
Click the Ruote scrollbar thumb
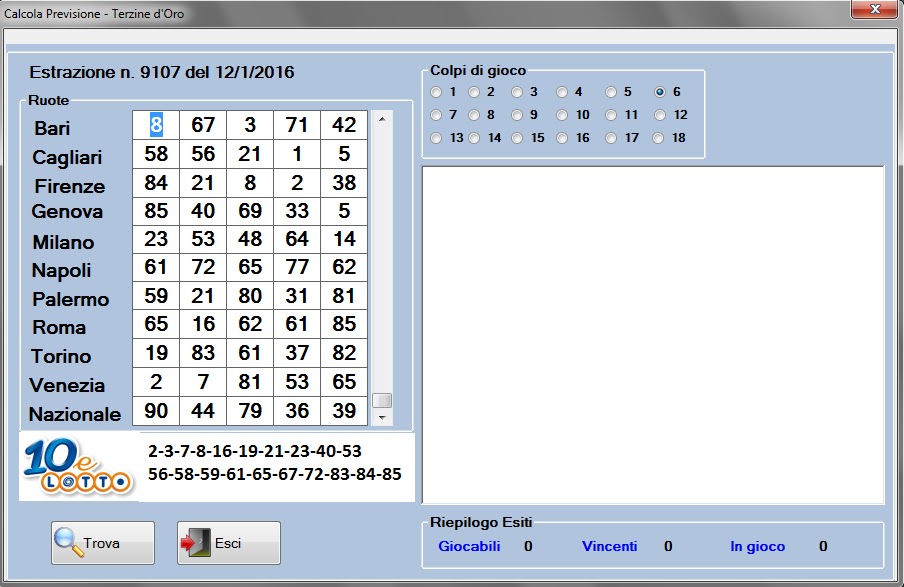click(x=382, y=400)
